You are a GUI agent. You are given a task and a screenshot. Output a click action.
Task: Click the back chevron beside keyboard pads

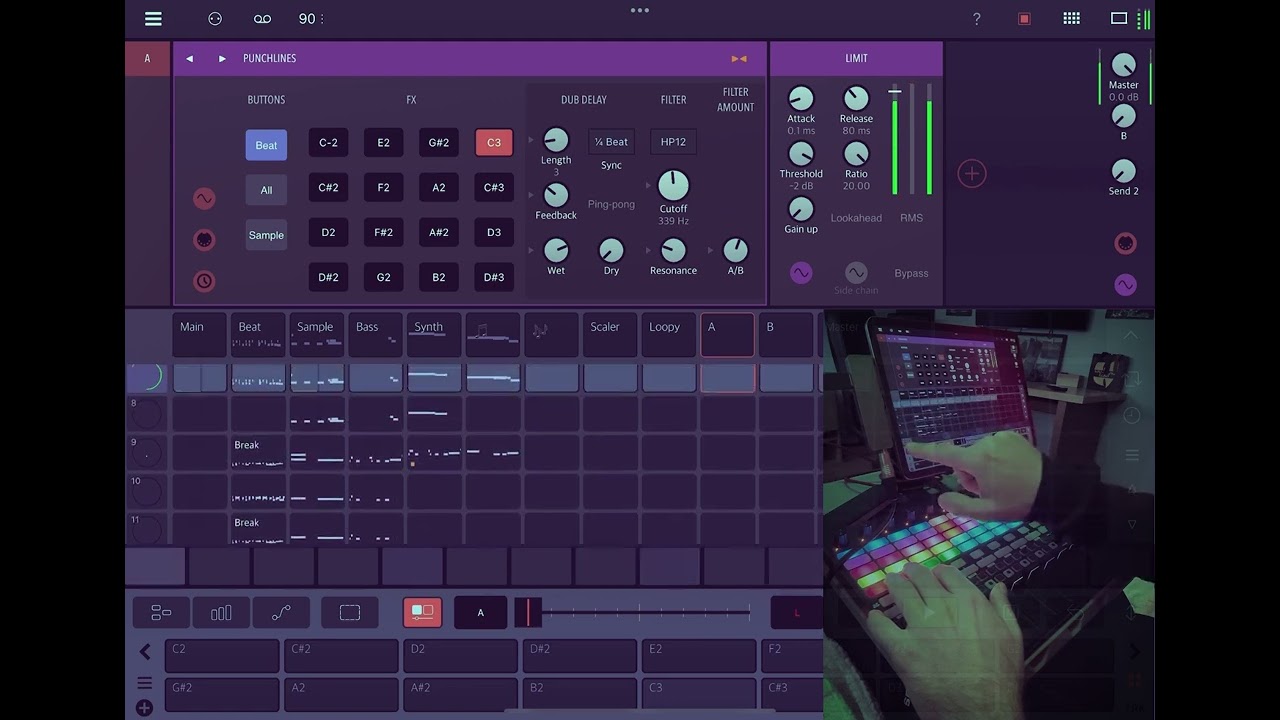point(145,652)
